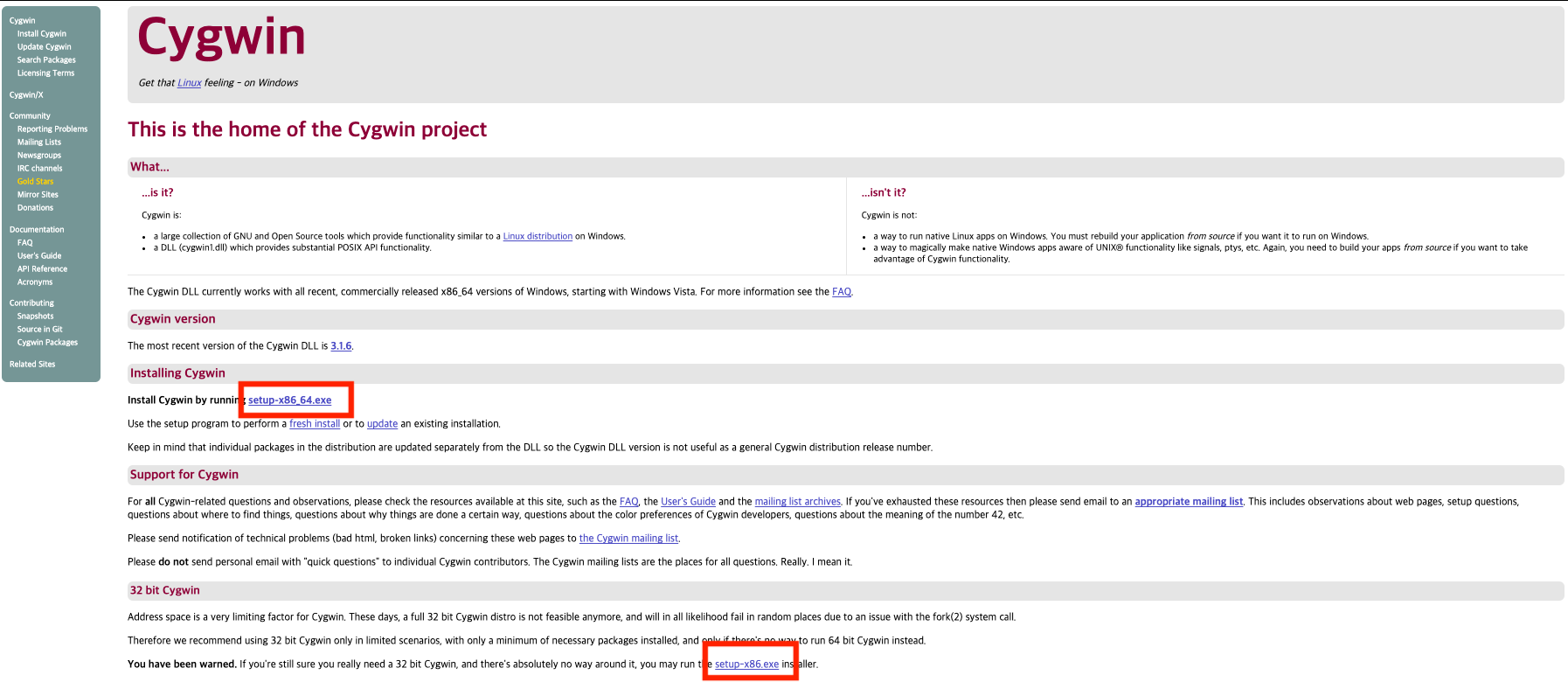
Task: Select the large Cygwin page title
Action: pos(222,37)
